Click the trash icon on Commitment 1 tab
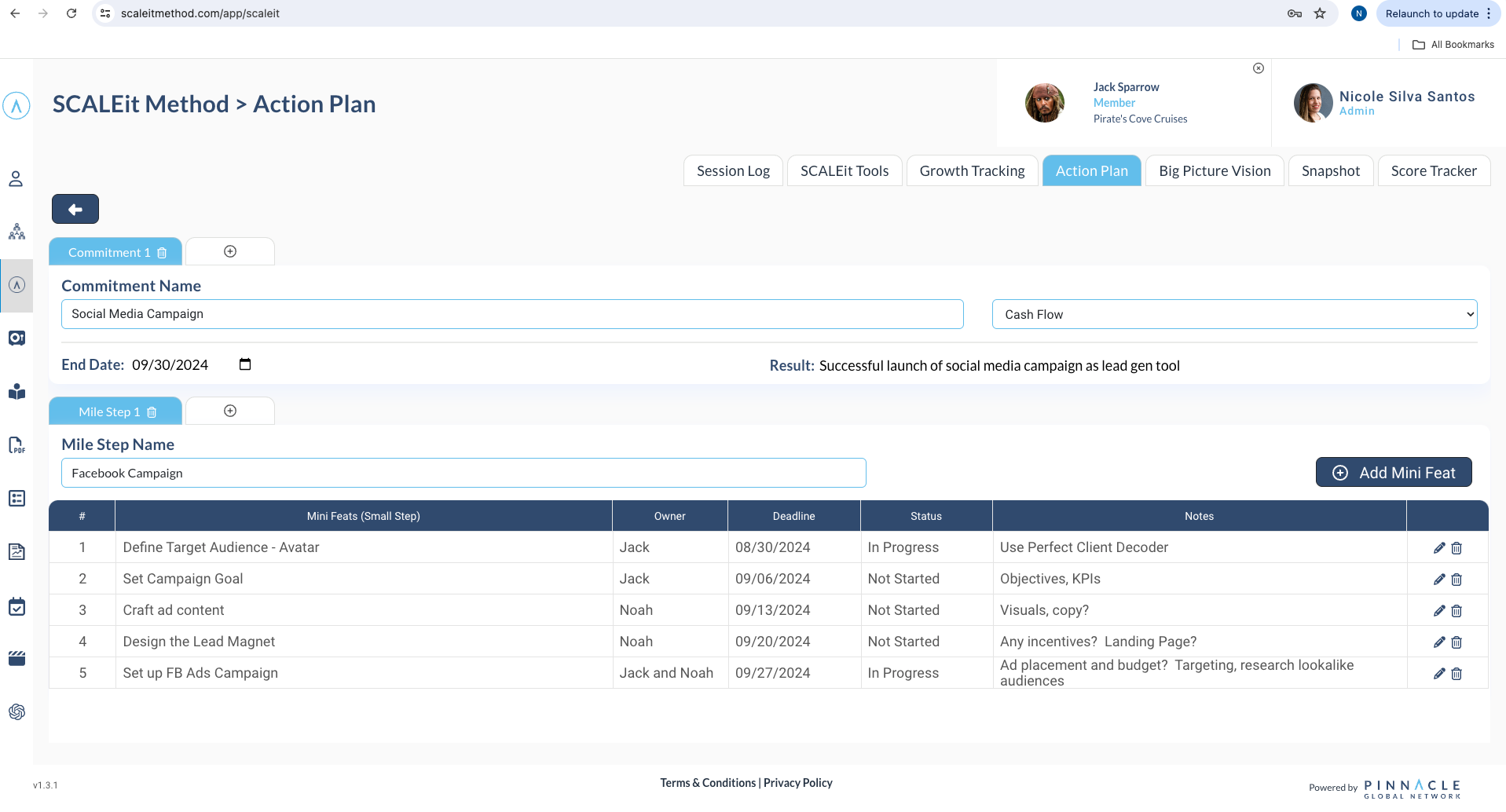Image resolution: width=1506 pixels, height=812 pixels. click(162, 253)
